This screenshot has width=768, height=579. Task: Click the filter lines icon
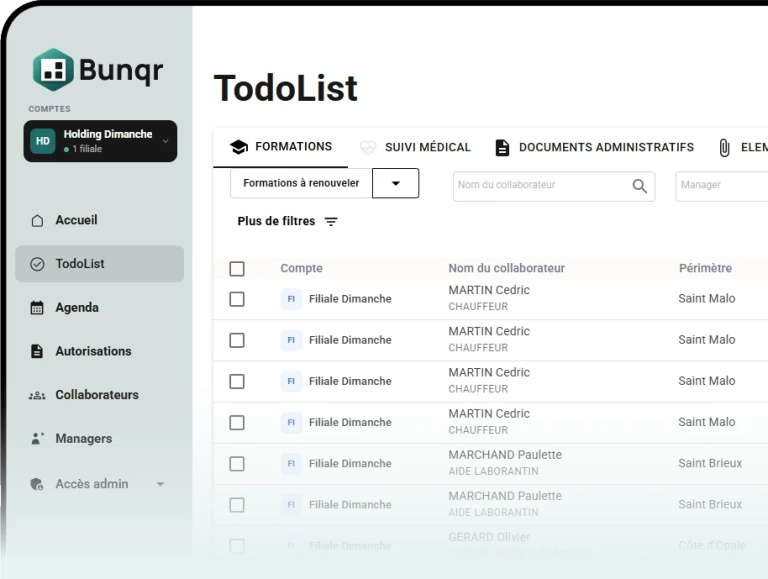coord(331,221)
